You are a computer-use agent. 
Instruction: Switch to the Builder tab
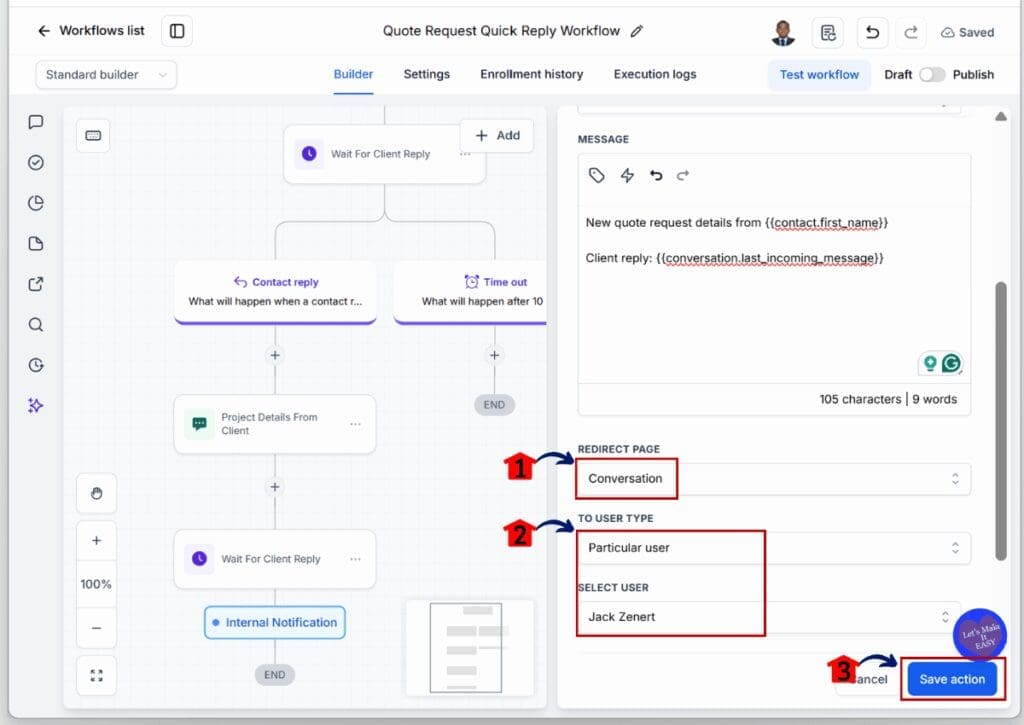tap(353, 74)
